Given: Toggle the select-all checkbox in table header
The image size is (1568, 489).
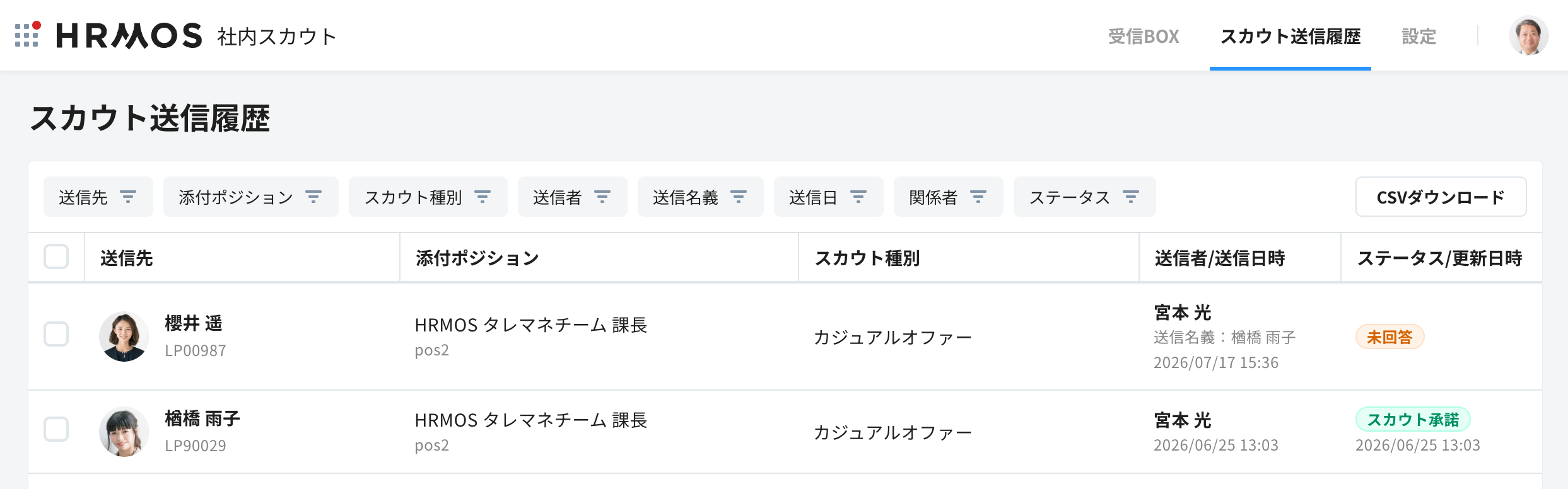Looking at the screenshot, I should point(56,256).
